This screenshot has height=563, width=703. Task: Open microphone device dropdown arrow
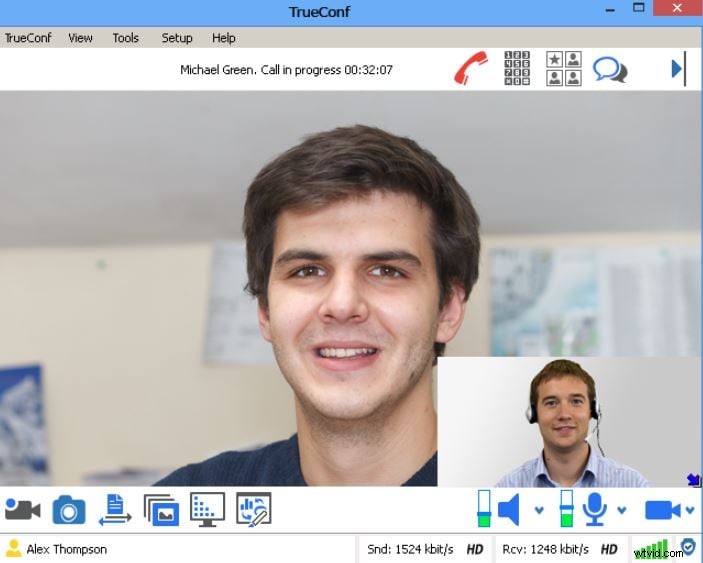621,510
